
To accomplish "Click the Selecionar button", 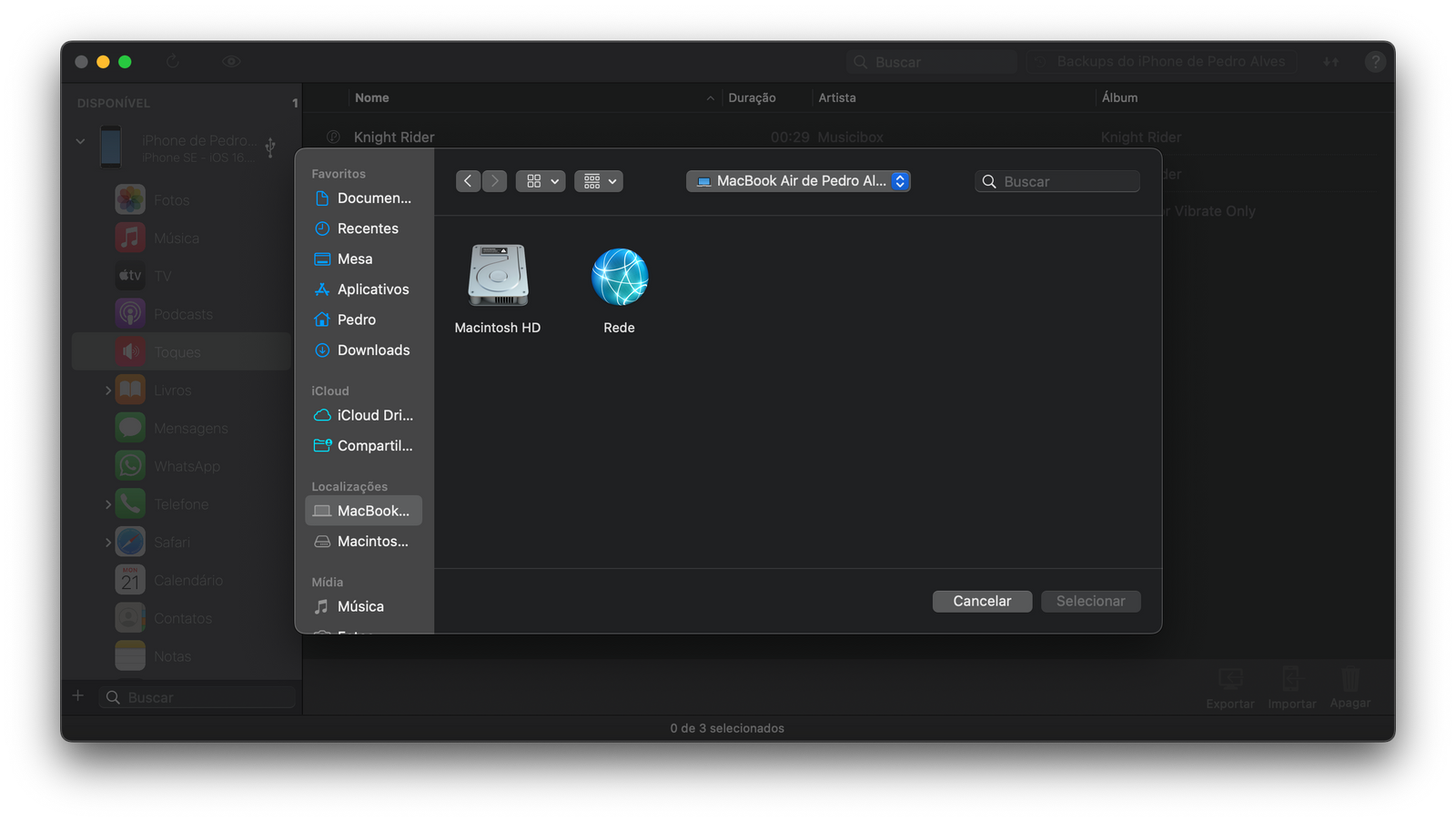I will tap(1090, 602).
